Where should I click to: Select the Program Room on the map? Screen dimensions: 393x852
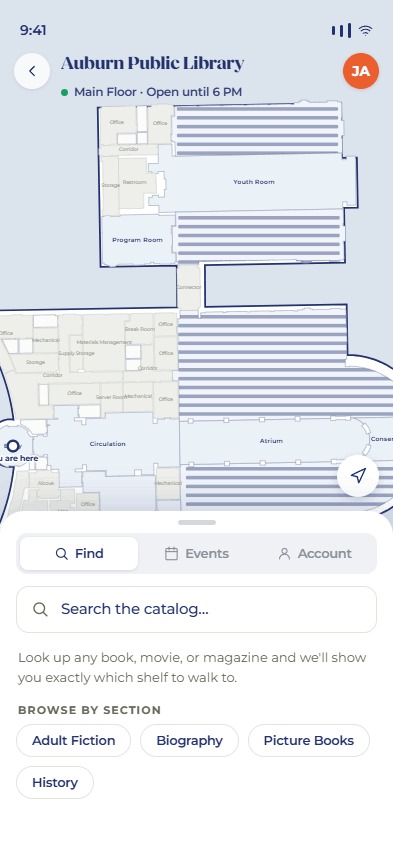137,240
